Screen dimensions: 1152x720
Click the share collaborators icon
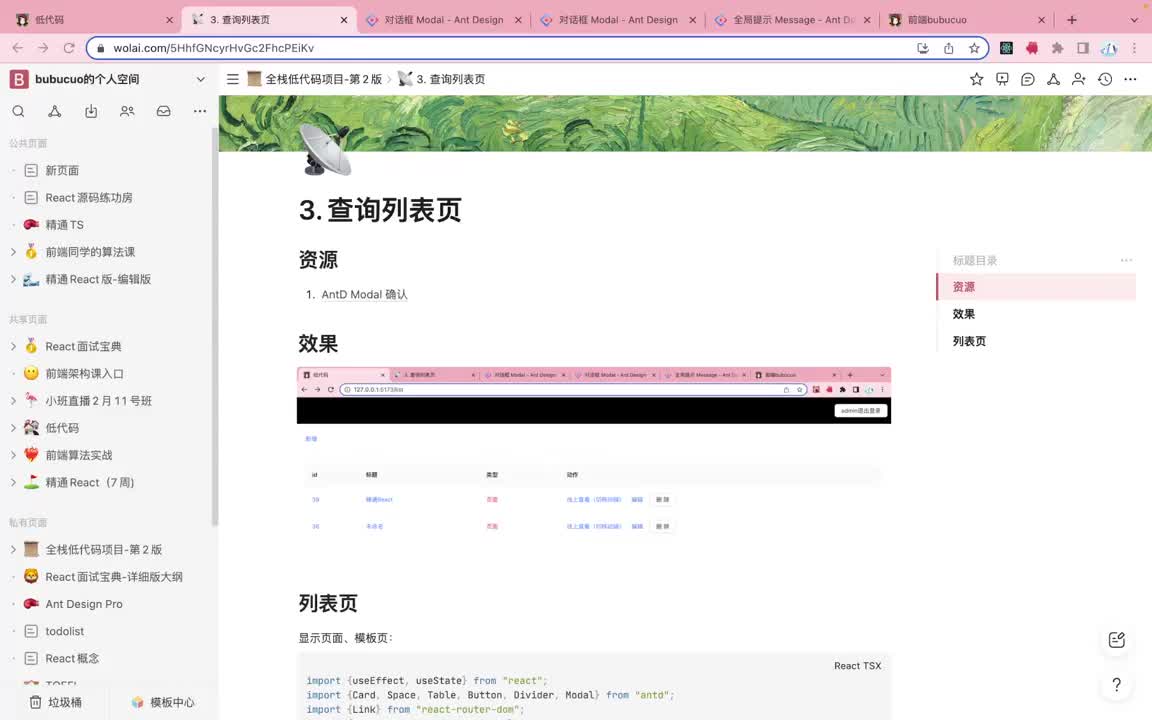pyautogui.click(x=1079, y=79)
